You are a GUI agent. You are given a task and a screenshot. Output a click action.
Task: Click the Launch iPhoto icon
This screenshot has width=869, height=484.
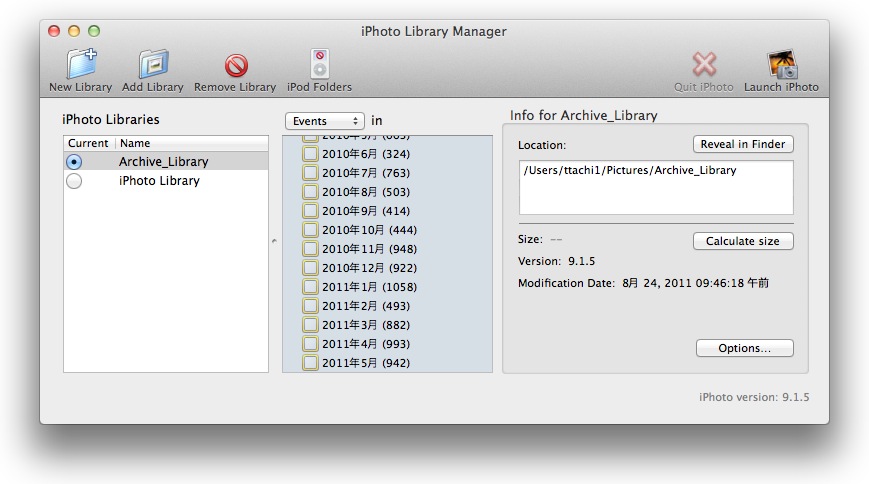coord(781,66)
